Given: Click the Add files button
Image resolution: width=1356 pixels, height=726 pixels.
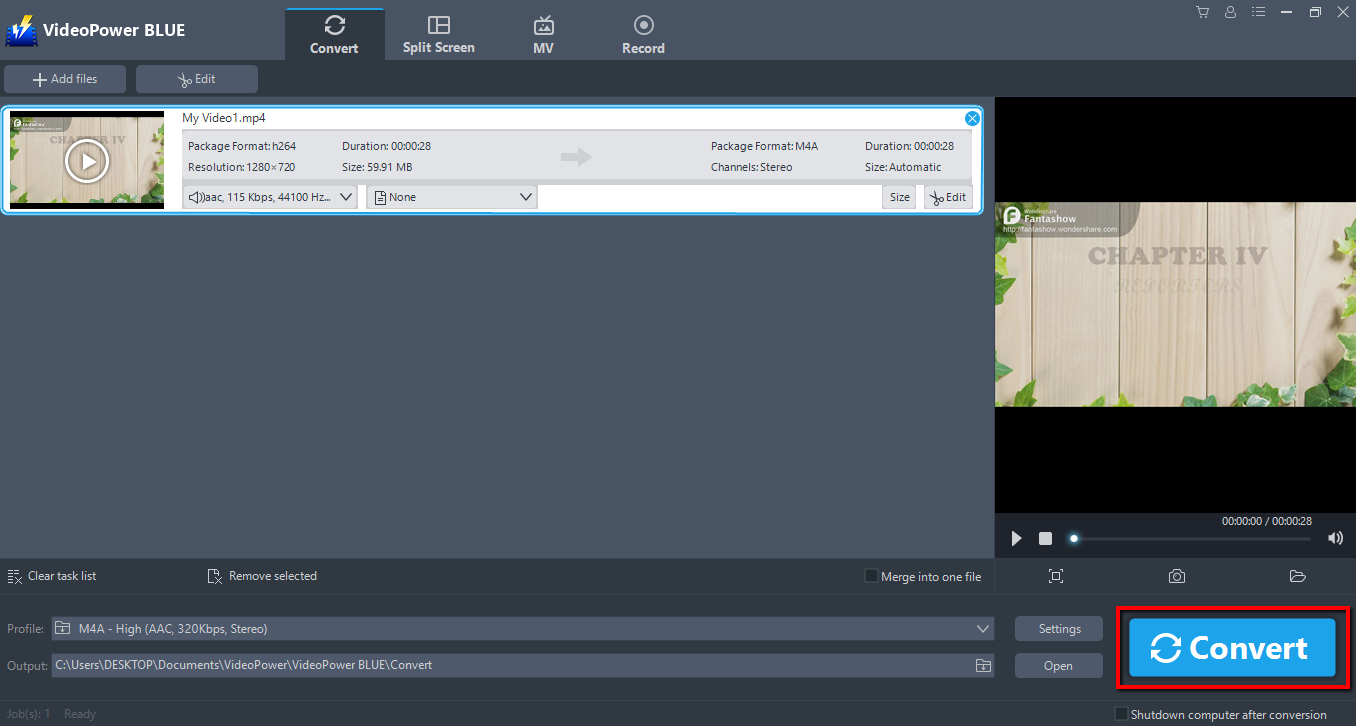Looking at the screenshot, I should click(65, 79).
